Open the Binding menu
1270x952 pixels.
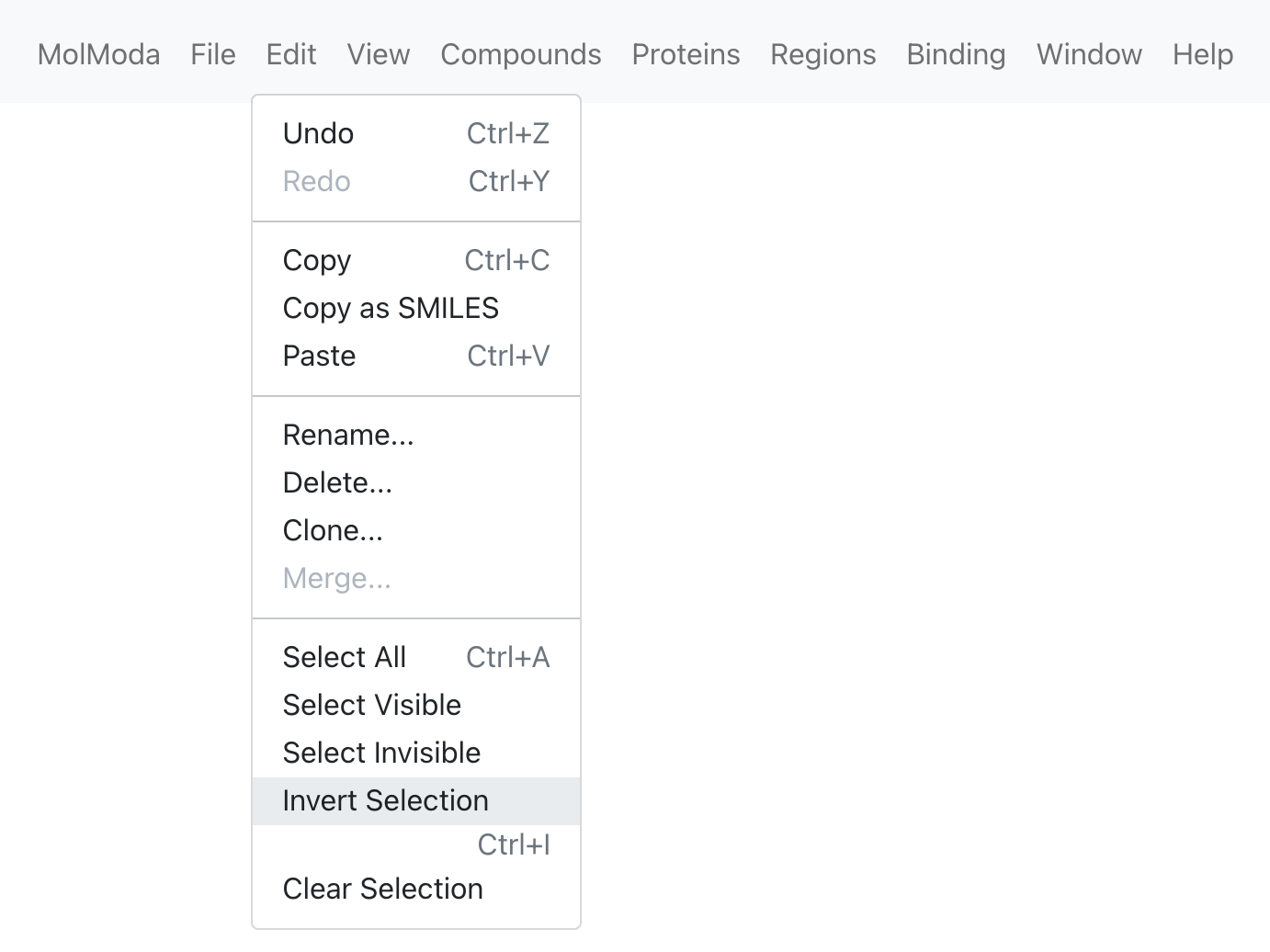[x=956, y=54]
